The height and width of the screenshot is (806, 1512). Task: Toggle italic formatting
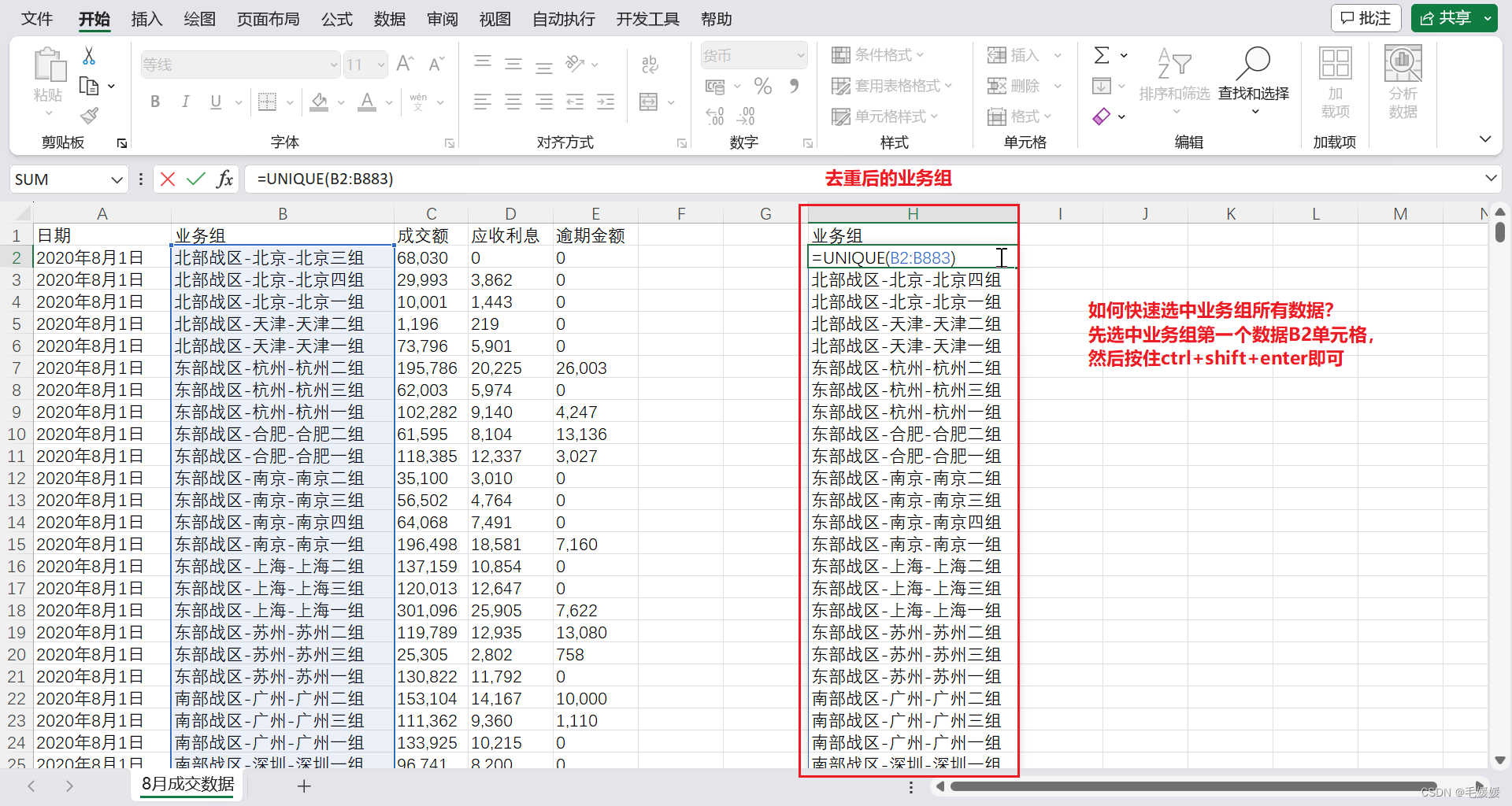pos(185,102)
